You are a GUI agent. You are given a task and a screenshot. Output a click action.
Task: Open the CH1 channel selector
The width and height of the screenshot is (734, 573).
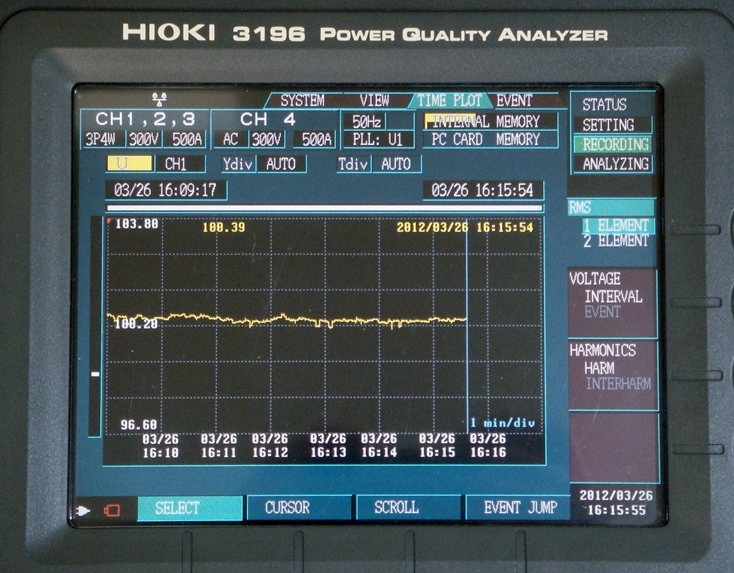click(179, 164)
